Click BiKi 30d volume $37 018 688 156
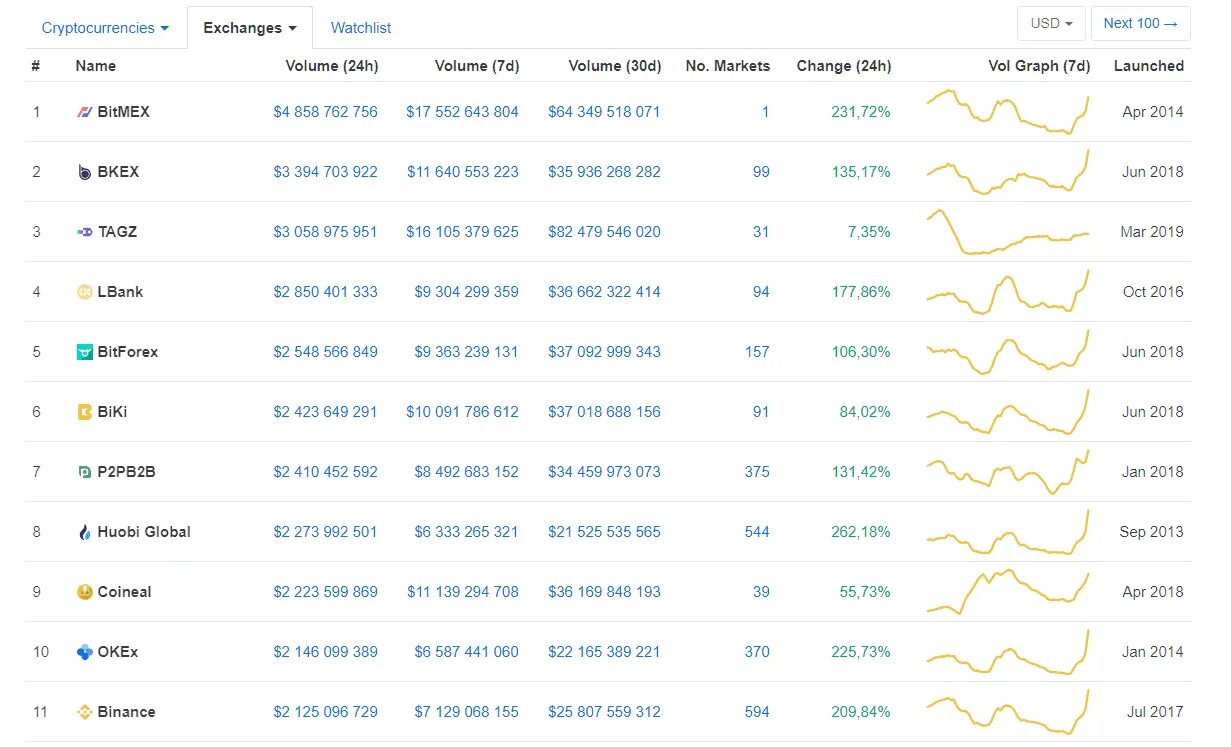This screenshot has width=1231, height=747. click(x=604, y=412)
